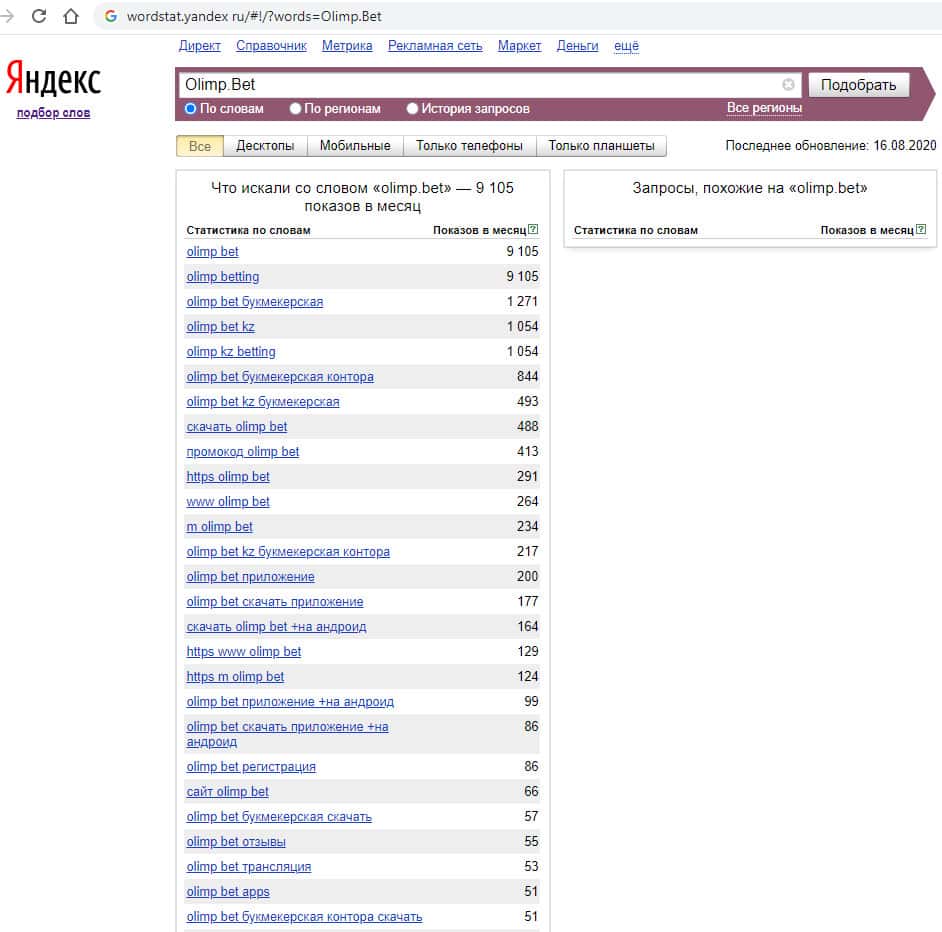This screenshot has width=942, height=932.
Task: Switch to Только телефоны tab
Action: tap(469, 146)
